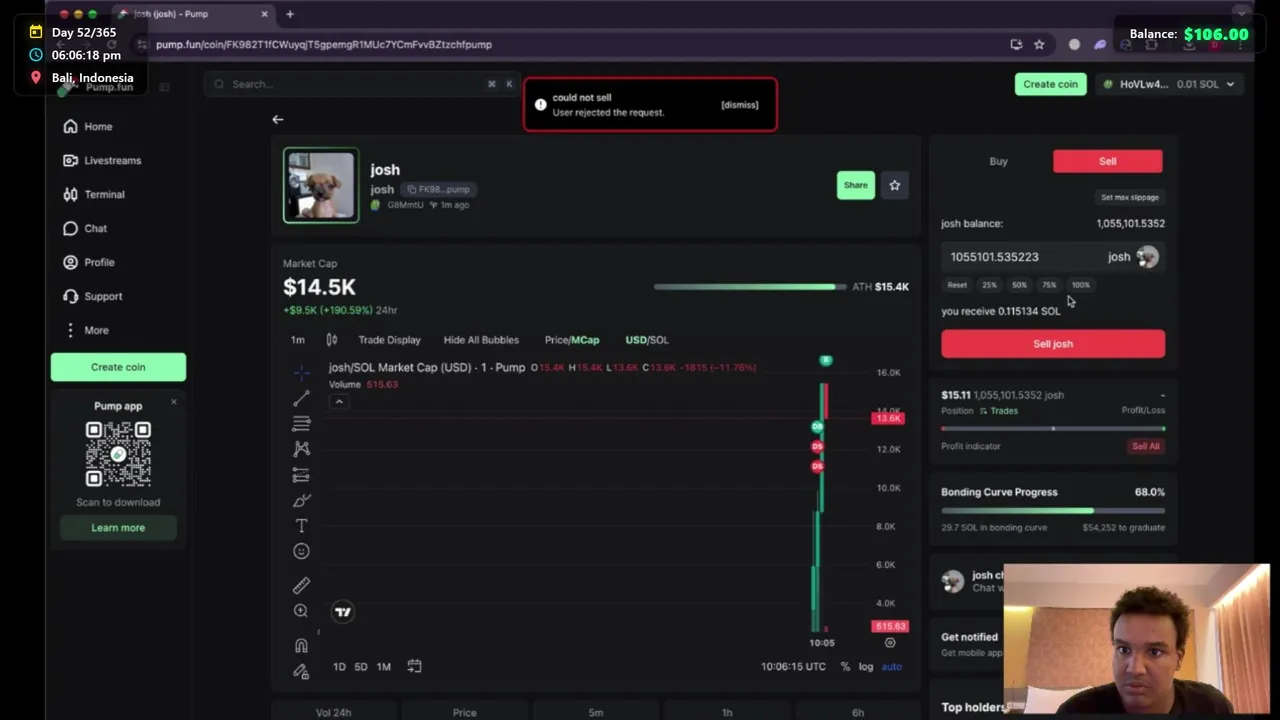Set sell amount to 75%

click(1049, 285)
